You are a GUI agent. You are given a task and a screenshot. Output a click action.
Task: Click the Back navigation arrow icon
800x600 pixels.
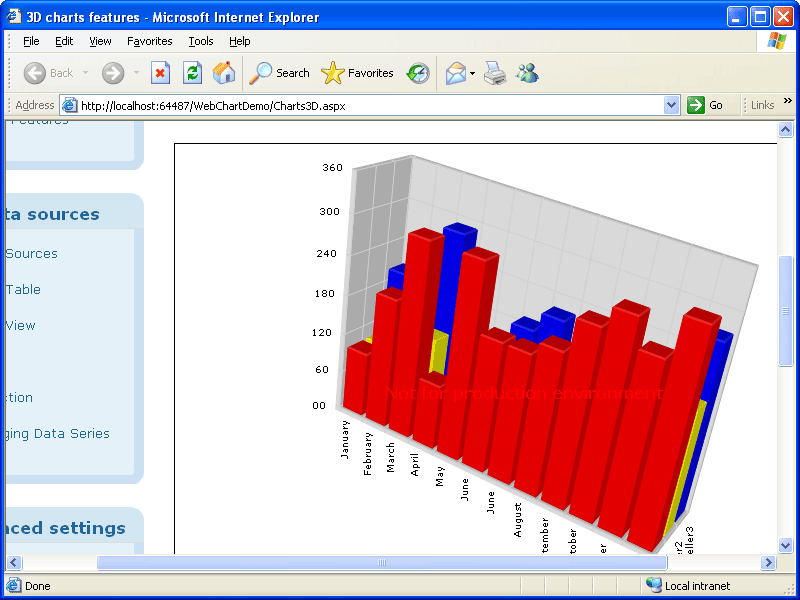pyautogui.click(x=35, y=73)
